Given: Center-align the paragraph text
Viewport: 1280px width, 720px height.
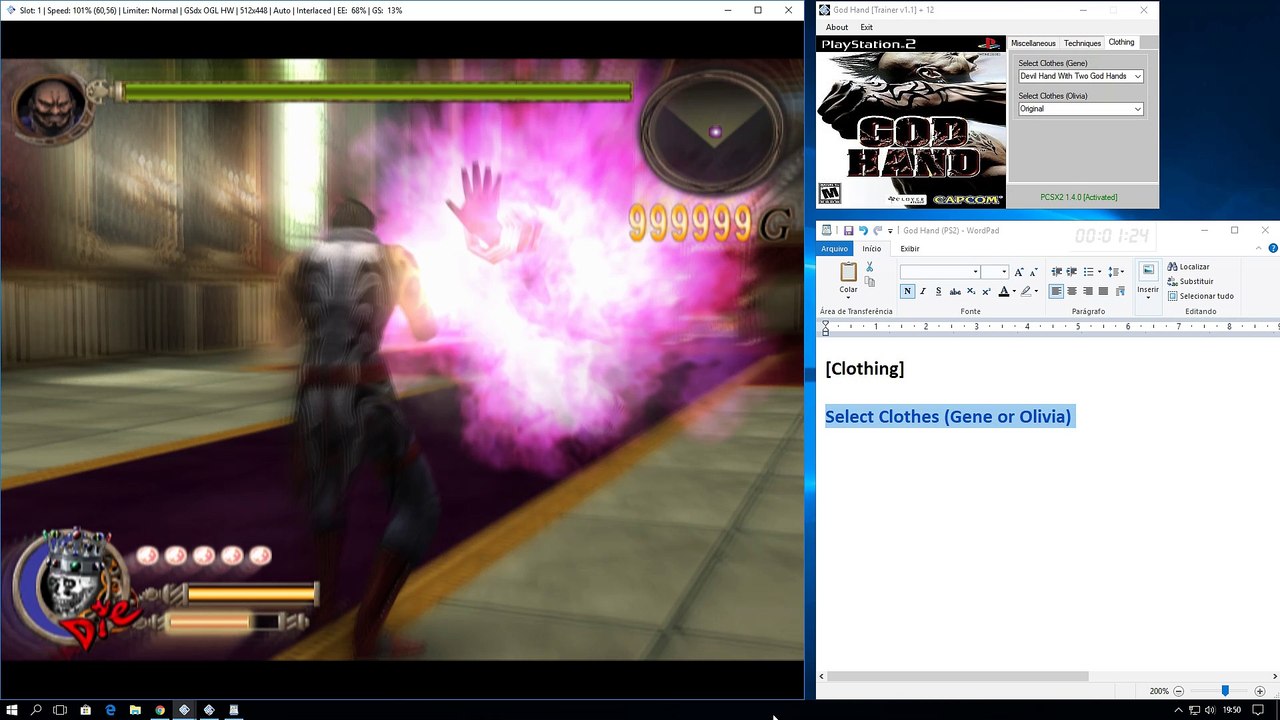Looking at the screenshot, I should tap(1072, 291).
